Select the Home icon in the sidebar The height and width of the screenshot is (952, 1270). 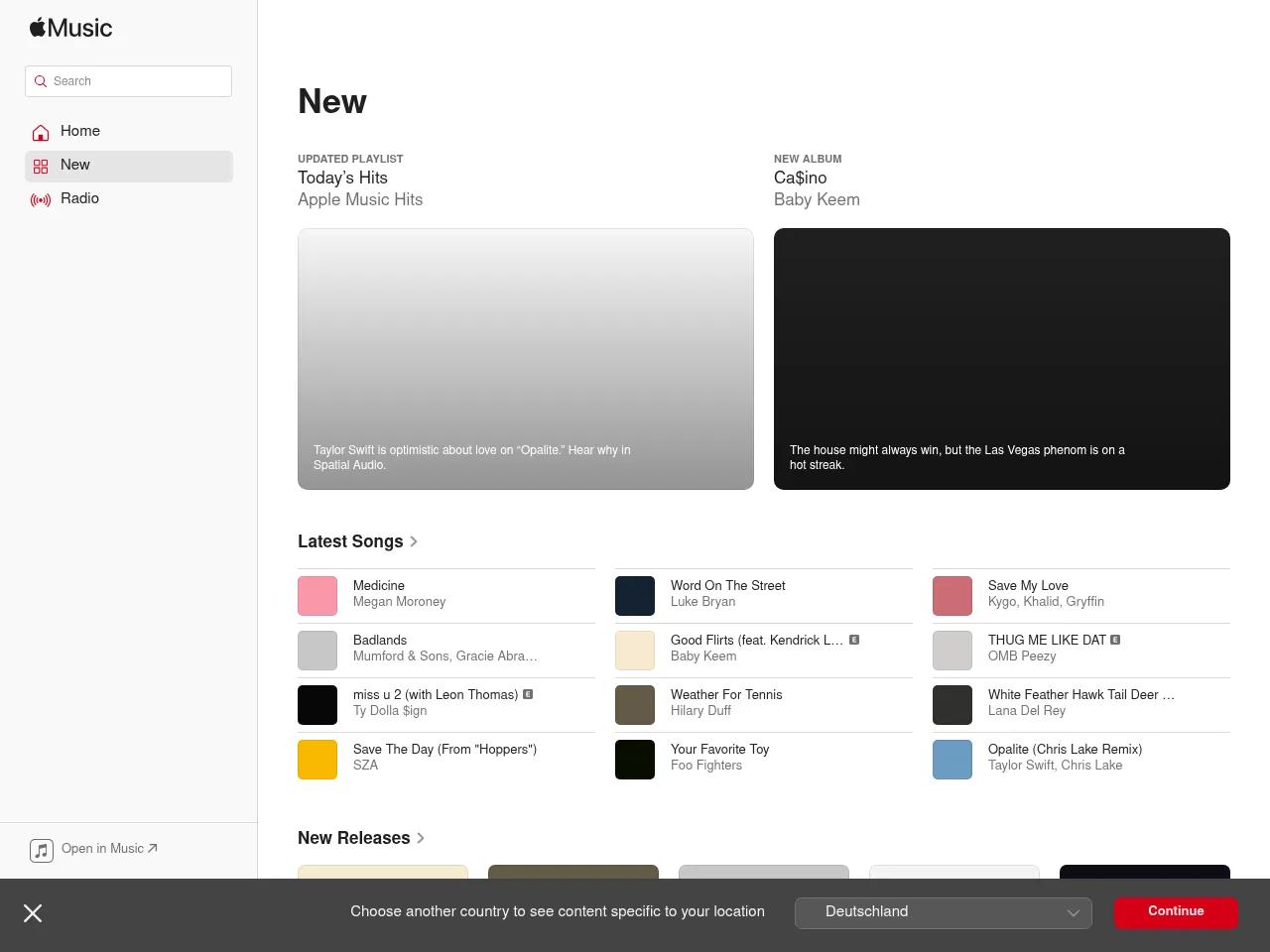point(41,132)
